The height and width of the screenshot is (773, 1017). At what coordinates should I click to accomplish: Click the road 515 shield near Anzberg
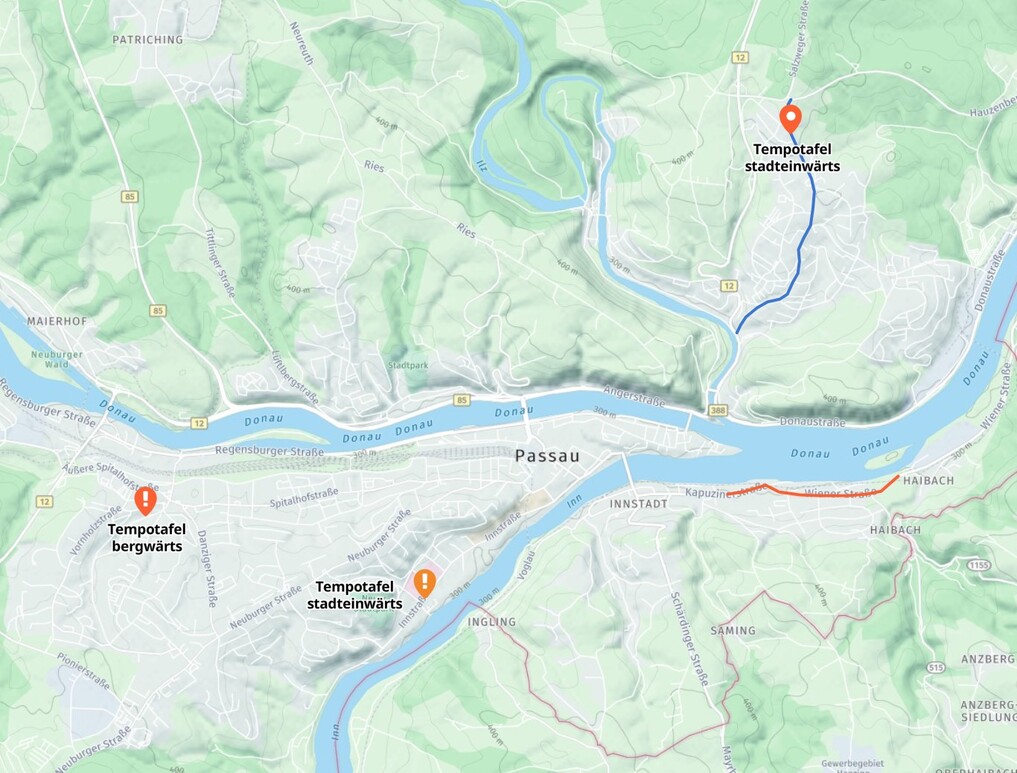936,667
